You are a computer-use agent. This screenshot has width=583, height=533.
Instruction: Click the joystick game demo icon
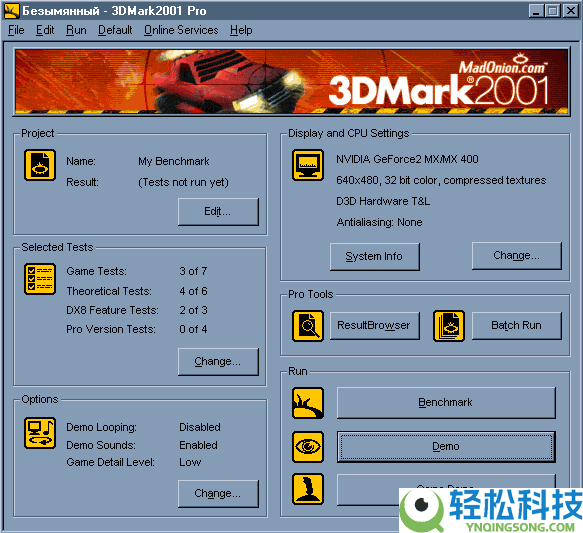pos(307,489)
